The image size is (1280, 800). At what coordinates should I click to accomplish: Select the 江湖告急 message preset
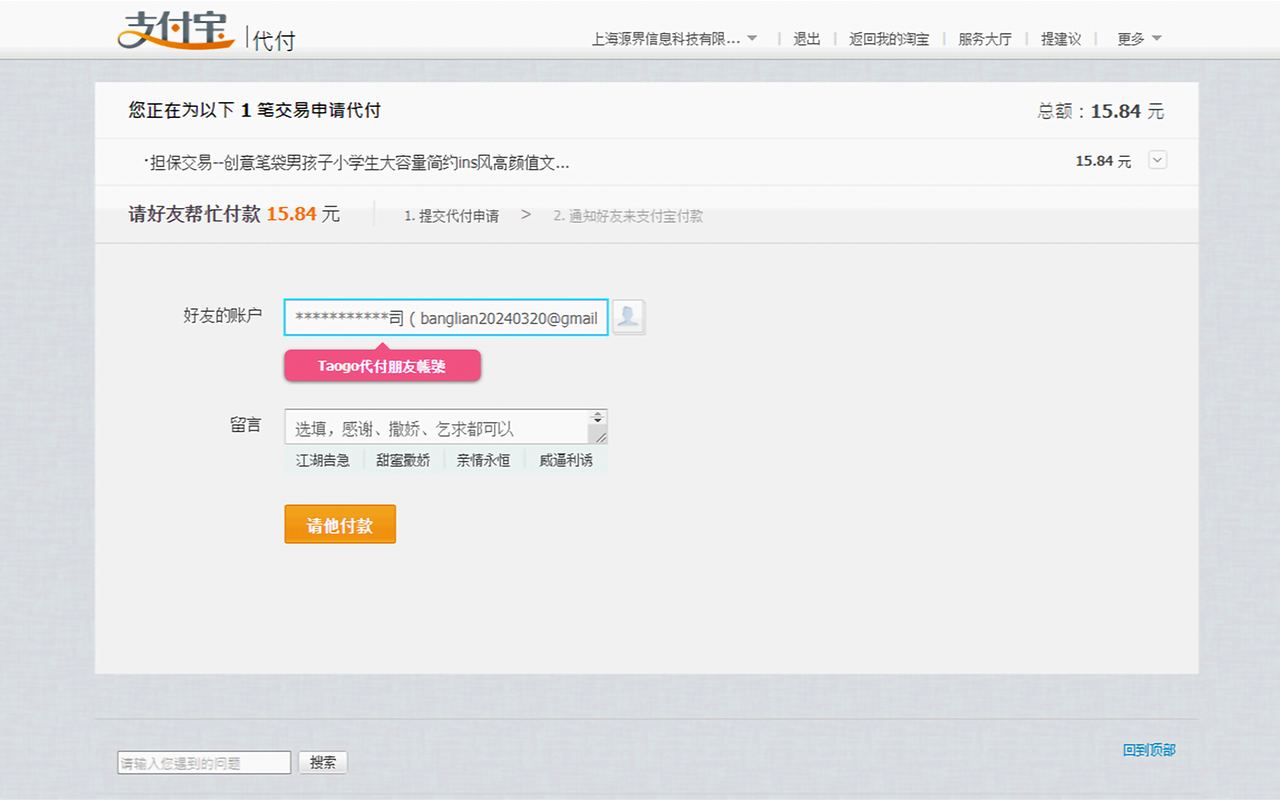click(x=323, y=460)
